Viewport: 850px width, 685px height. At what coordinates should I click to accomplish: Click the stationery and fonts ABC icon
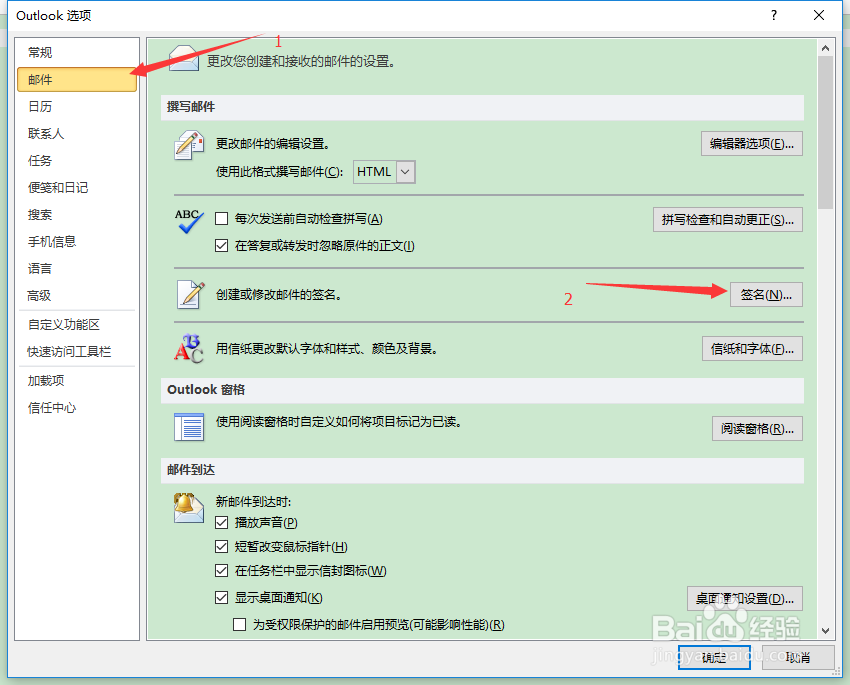click(x=189, y=348)
